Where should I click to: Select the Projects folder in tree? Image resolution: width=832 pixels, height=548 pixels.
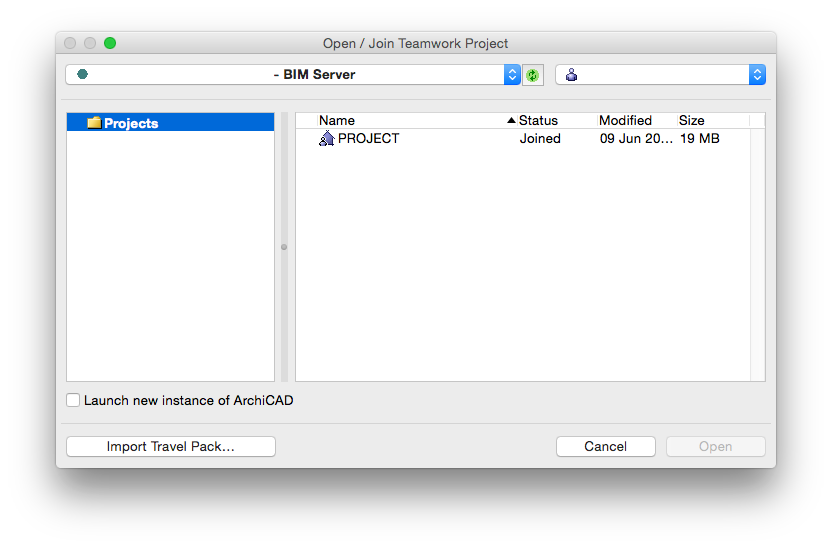pos(170,123)
